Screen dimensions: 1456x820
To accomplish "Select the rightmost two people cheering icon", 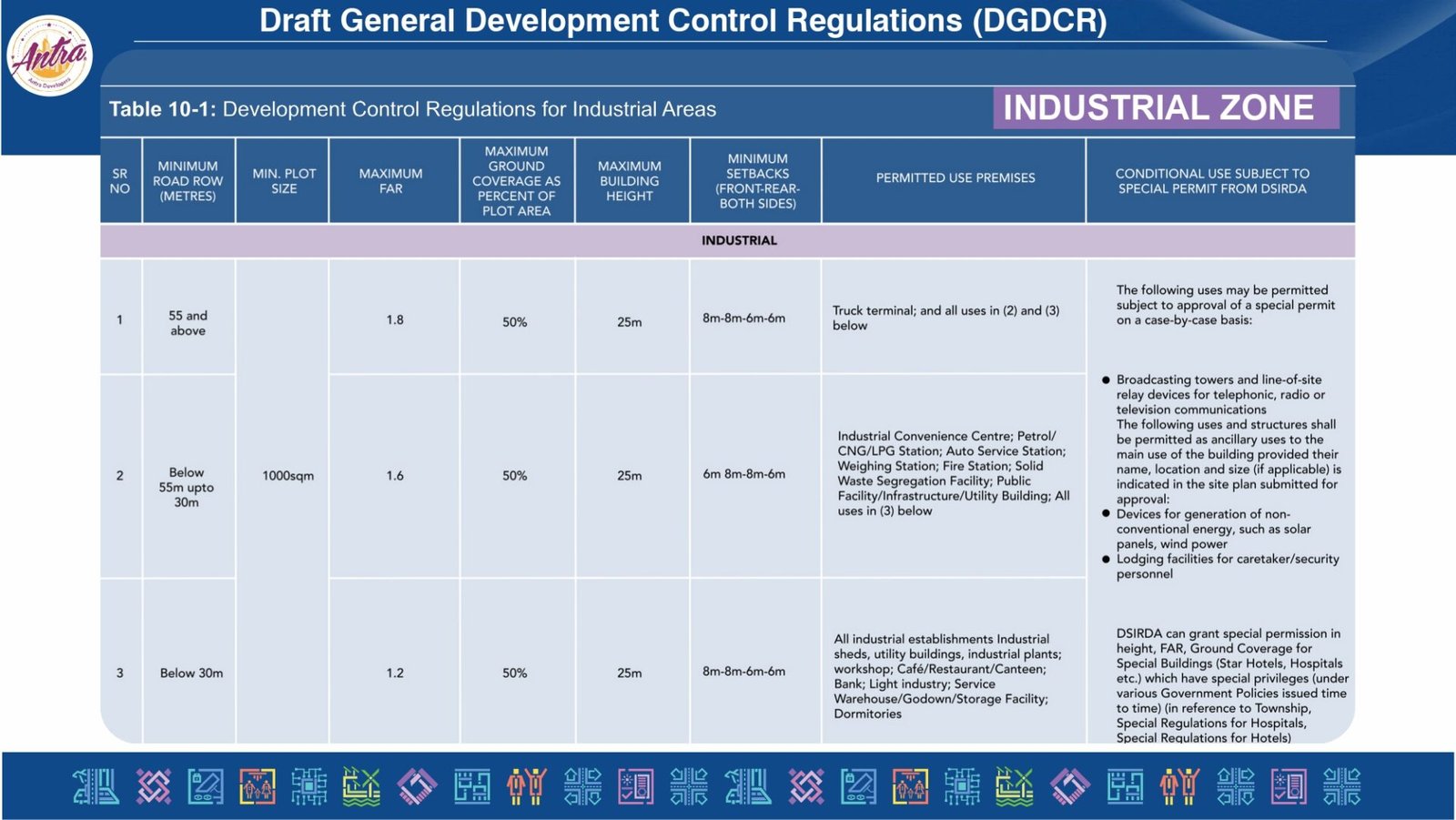I will pyautogui.click(x=1179, y=786).
